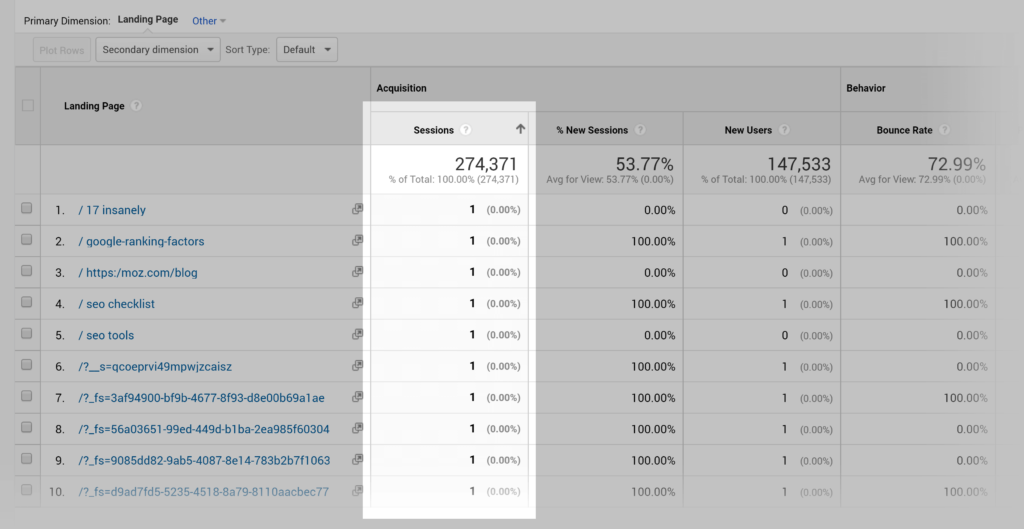This screenshot has width=1024, height=529.
Task: Check row 7 3af94900 checkbox
Action: 26,396
